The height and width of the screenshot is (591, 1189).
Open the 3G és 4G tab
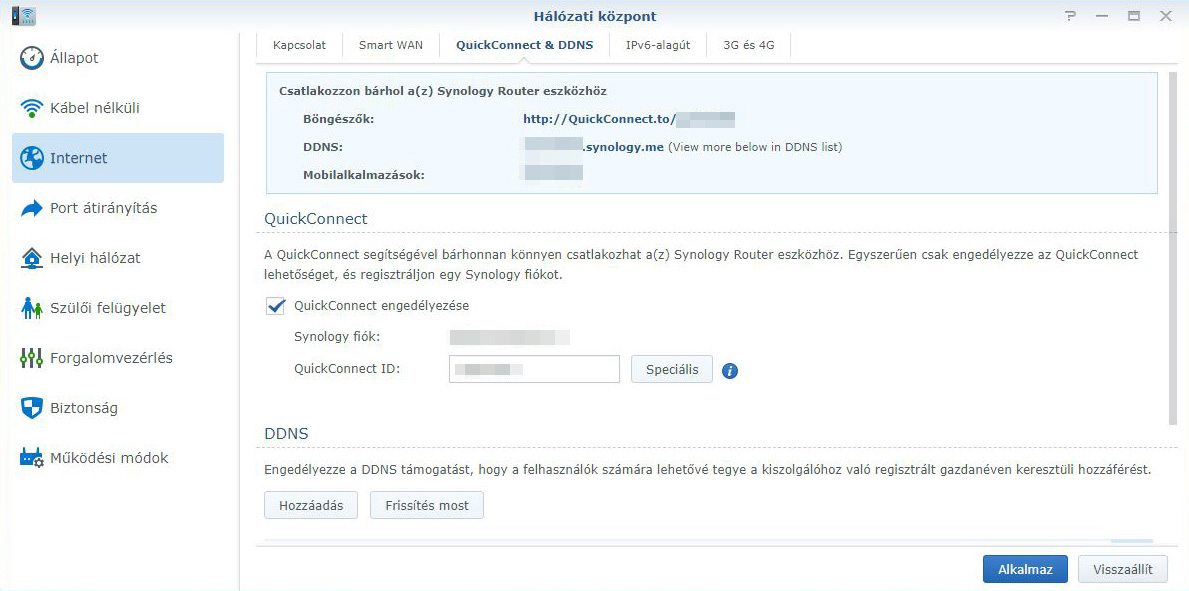pos(748,45)
